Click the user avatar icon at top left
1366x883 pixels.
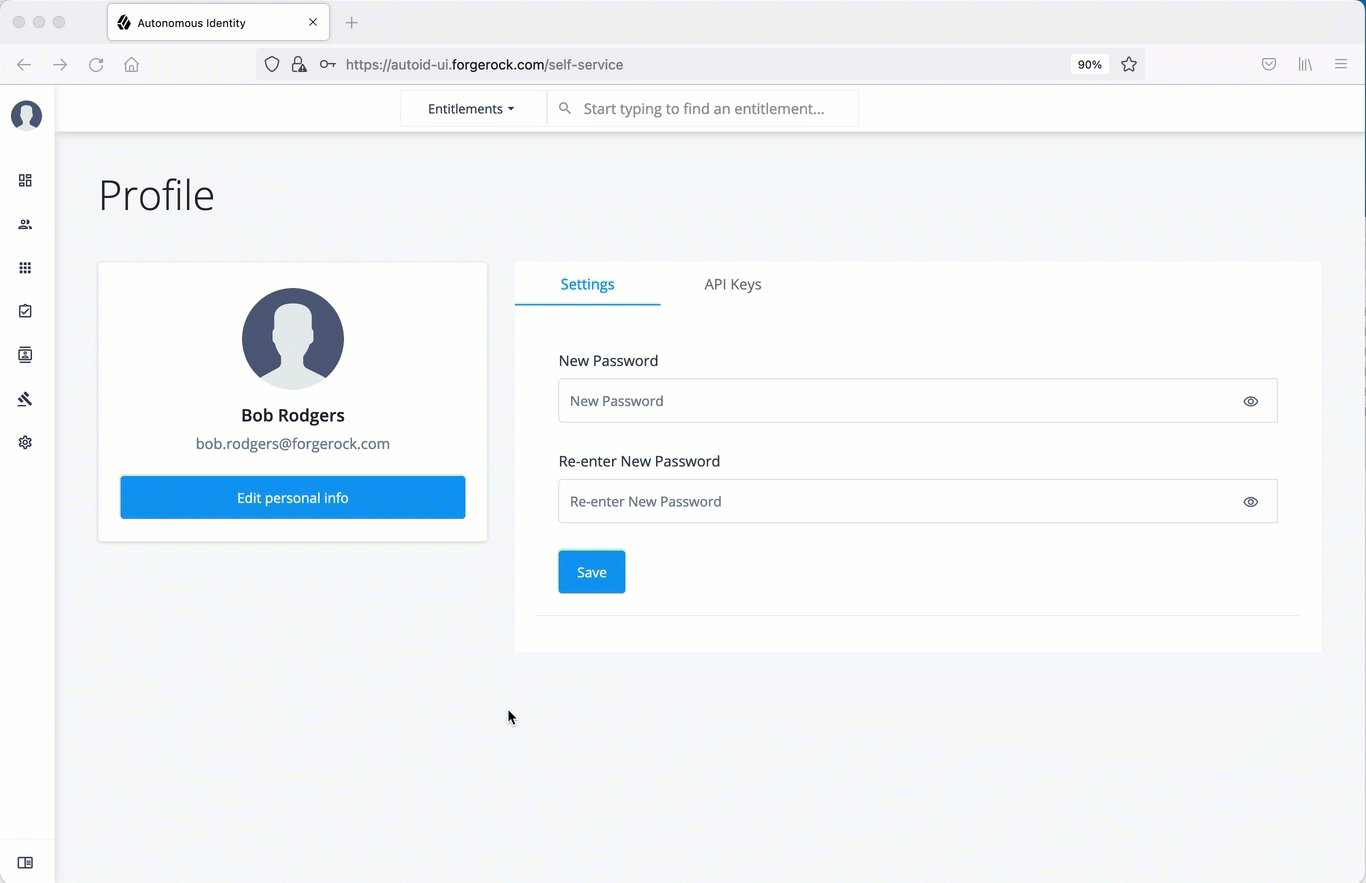(x=26, y=115)
